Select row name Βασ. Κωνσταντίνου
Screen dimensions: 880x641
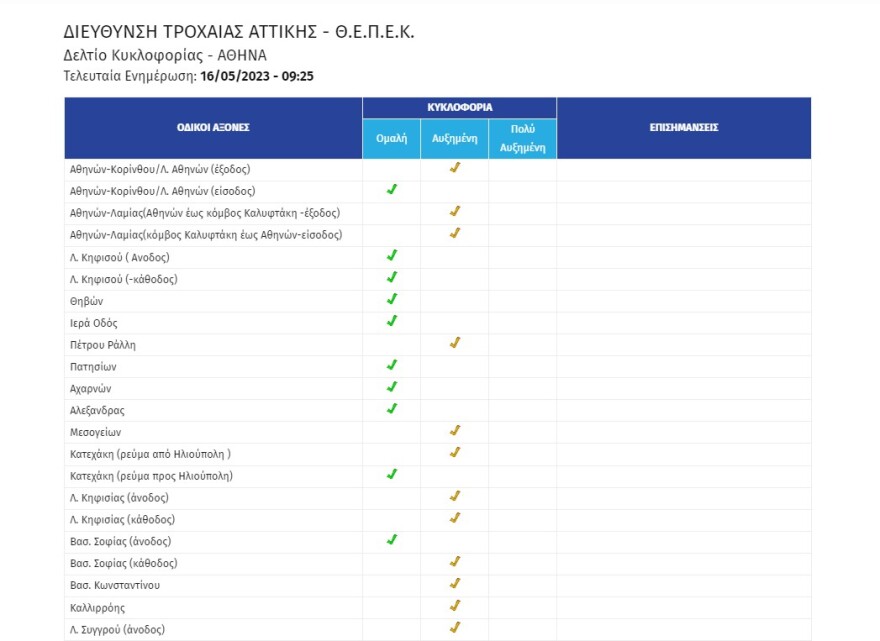(115, 585)
